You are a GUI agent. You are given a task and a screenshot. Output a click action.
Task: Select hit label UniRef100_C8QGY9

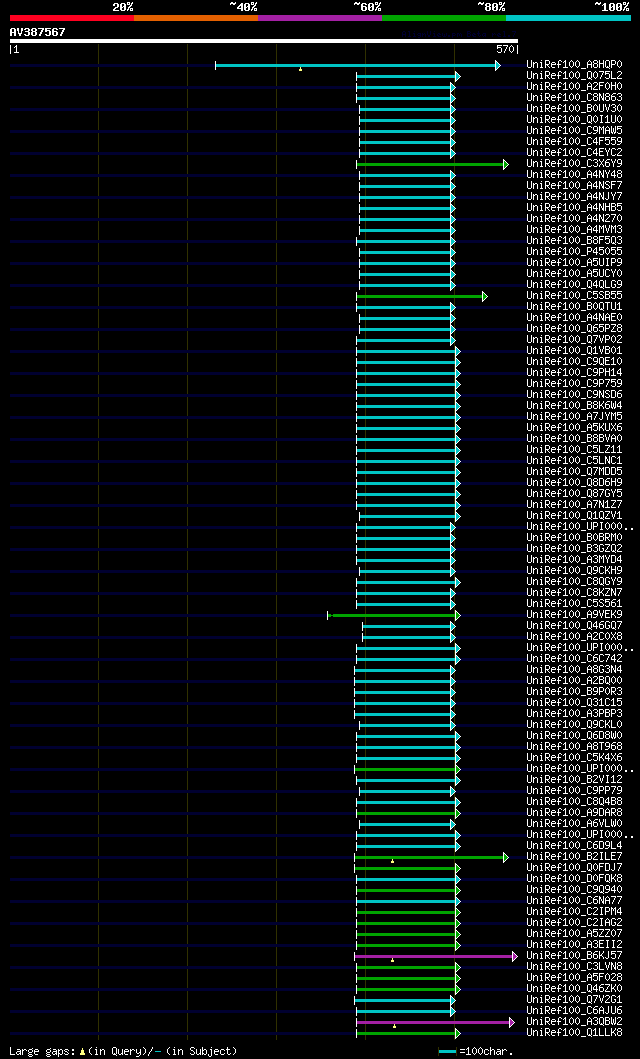[x=575, y=582]
